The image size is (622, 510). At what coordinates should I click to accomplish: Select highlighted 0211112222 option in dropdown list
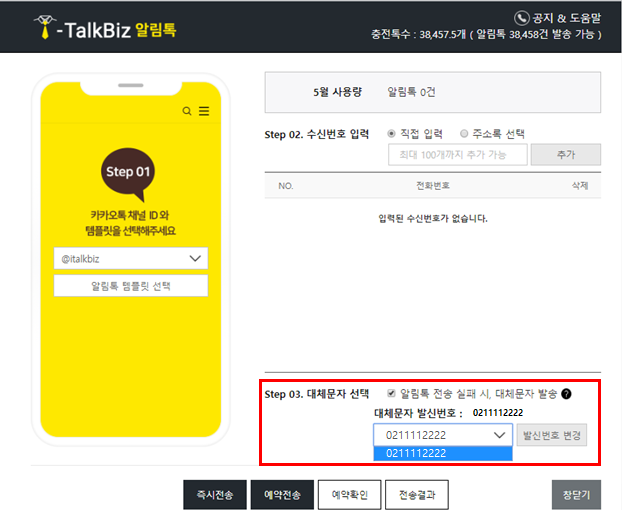pos(443,453)
